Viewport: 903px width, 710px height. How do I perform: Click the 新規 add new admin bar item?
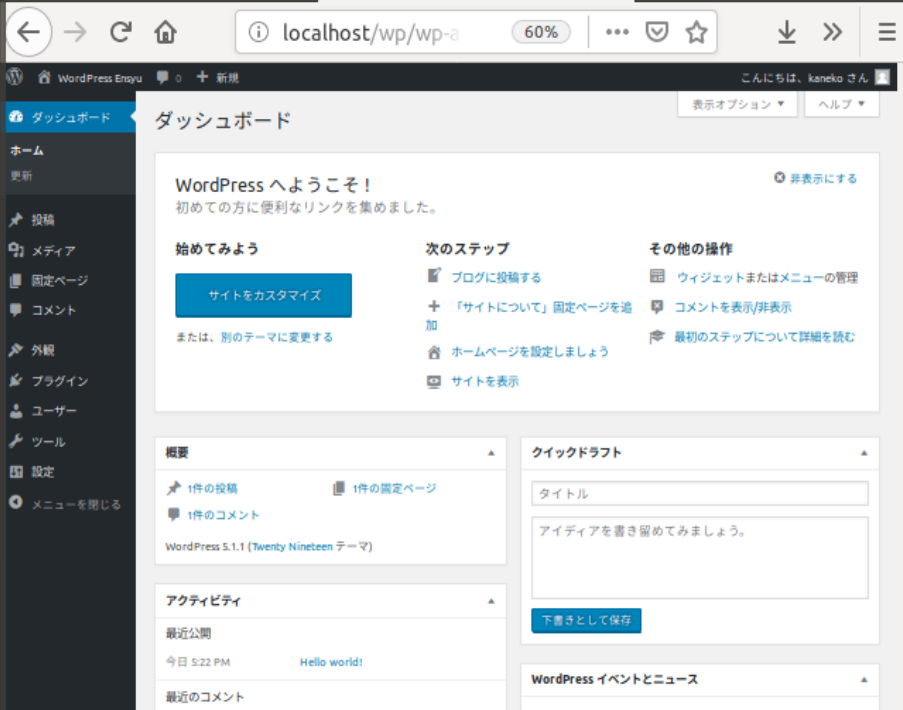click(x=218, y=77)
